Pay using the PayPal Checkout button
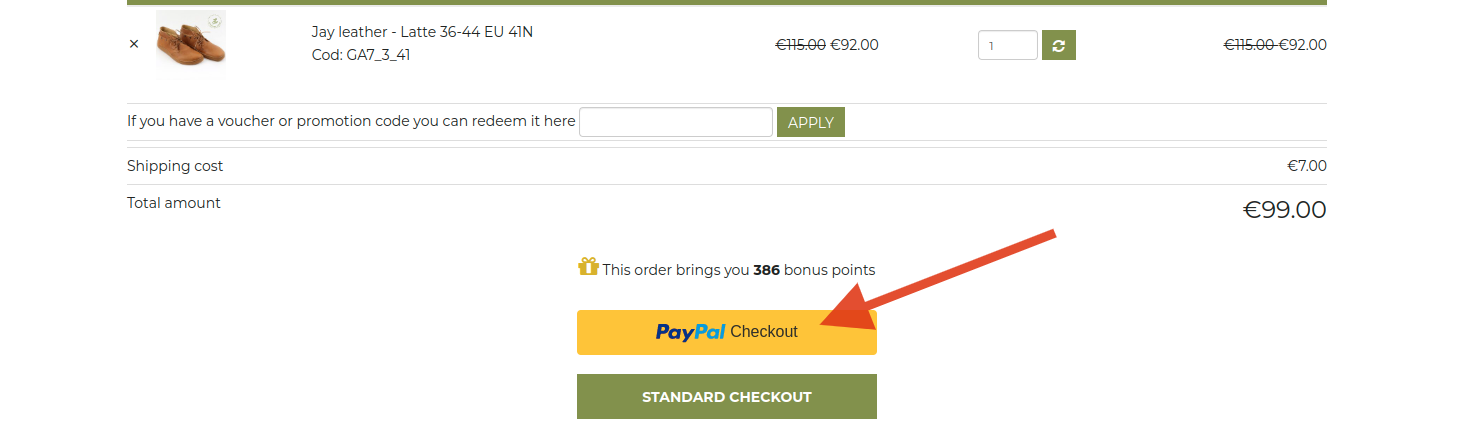The image size is (1475, 442). coord(727,332)
